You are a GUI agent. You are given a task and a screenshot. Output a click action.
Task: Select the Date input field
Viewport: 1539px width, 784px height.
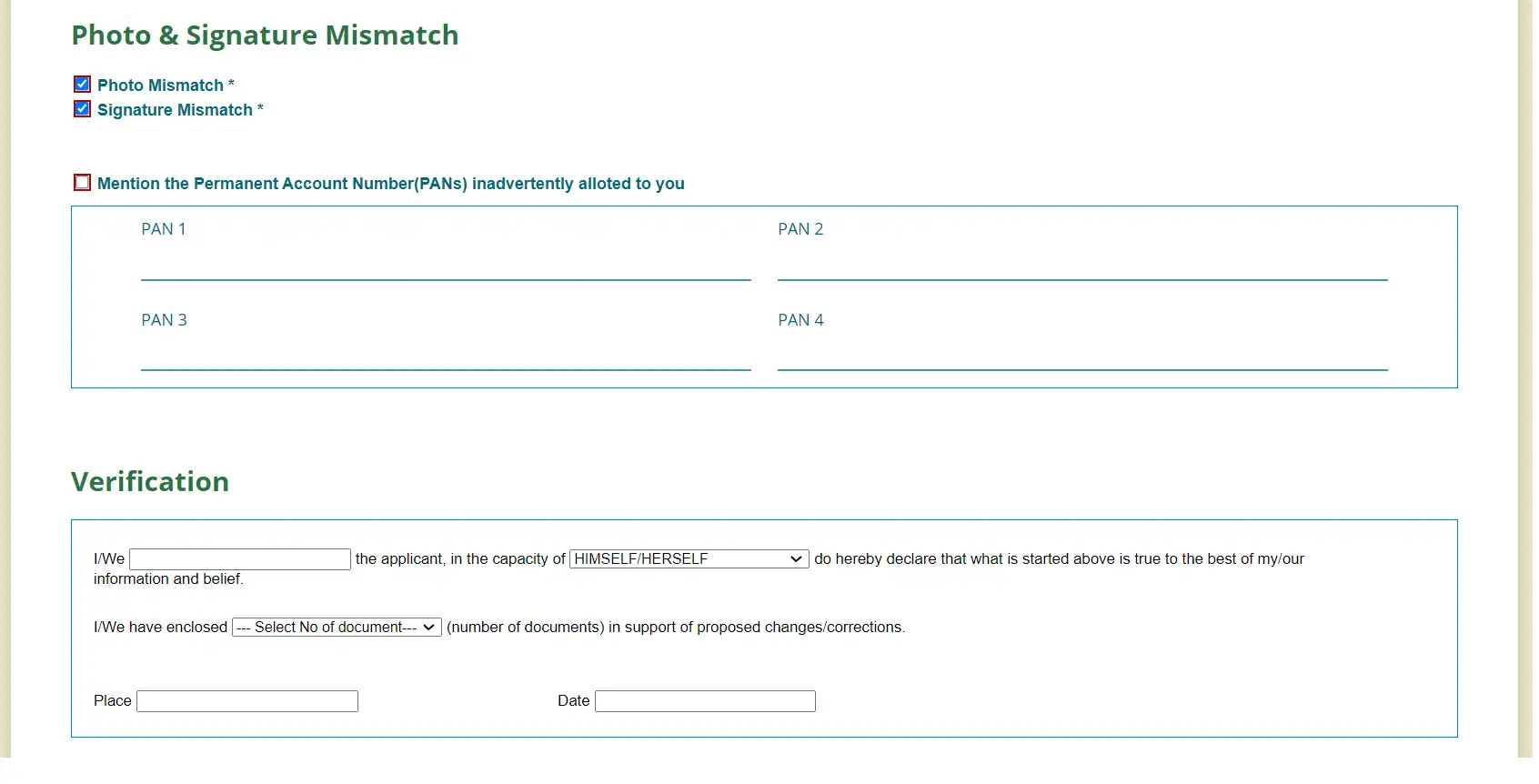coord(705,701)
